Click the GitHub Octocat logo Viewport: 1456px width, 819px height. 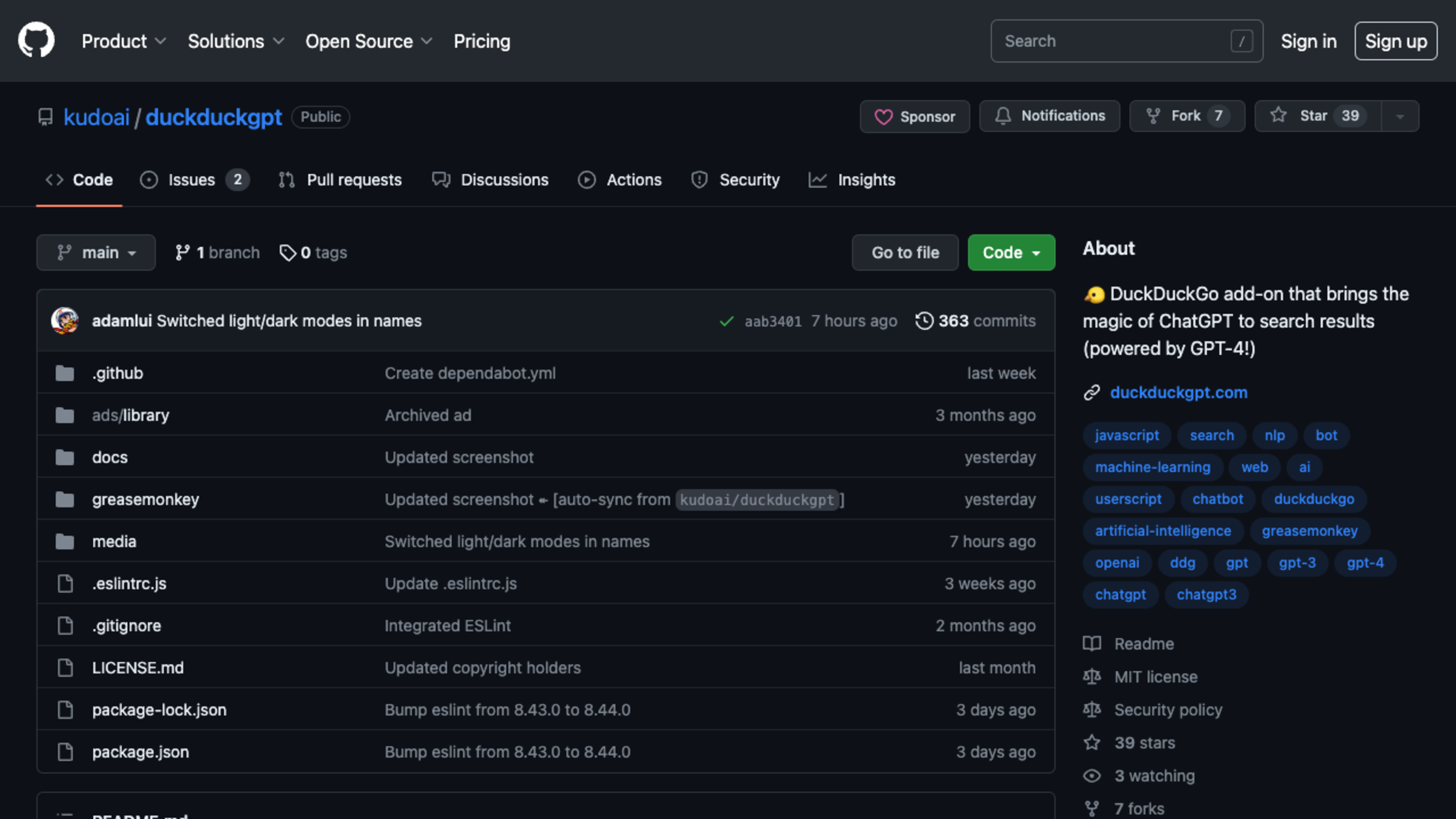36,41
